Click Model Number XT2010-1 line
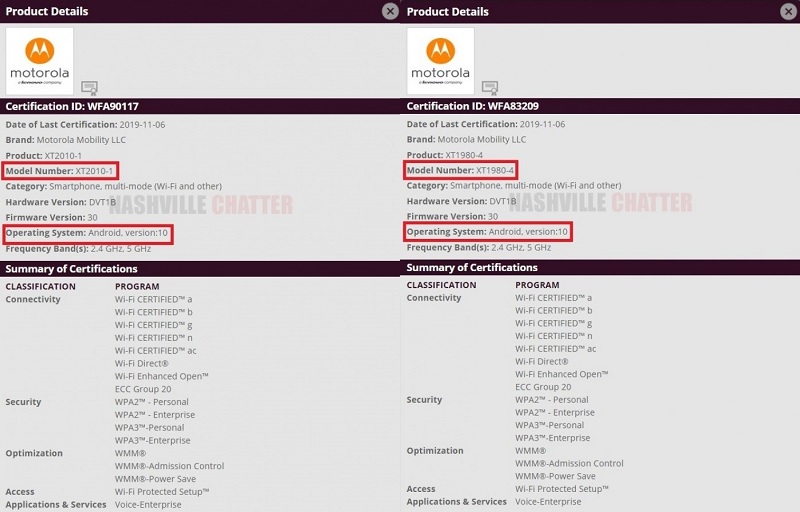Viewport: 800px width, 512px height. tap(60, 171)
